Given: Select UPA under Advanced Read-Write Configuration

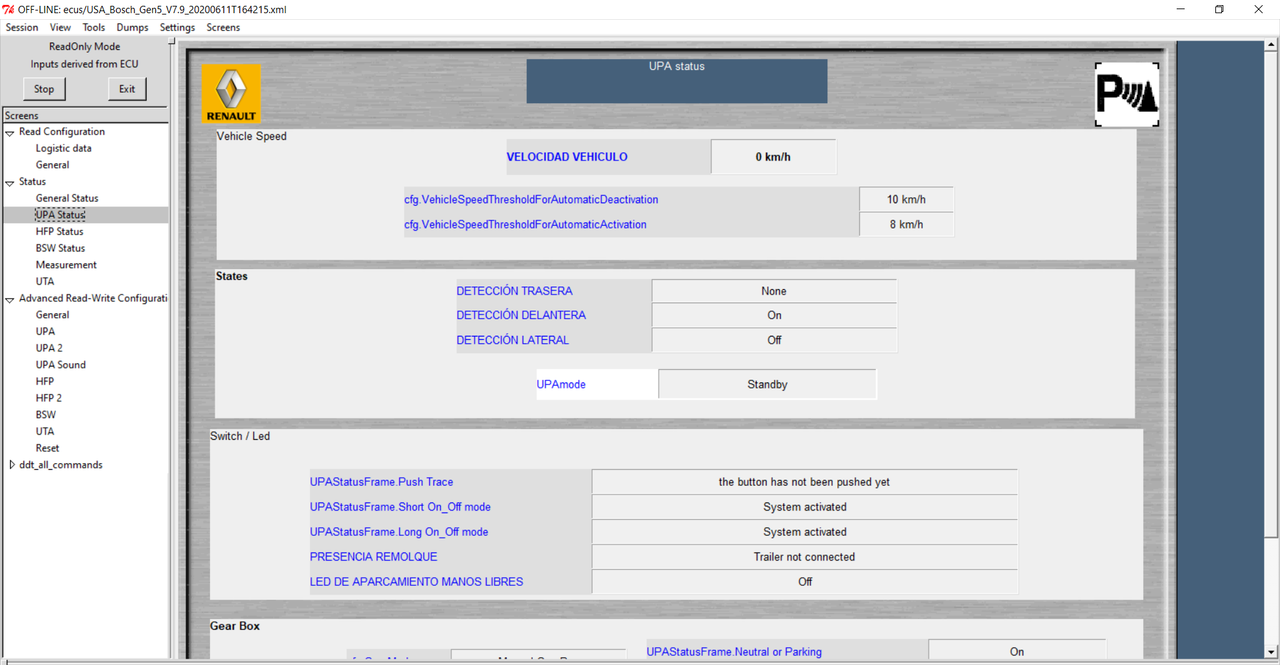Looking at the screenshot, I should pyautogui.click(x=45, y=332).
